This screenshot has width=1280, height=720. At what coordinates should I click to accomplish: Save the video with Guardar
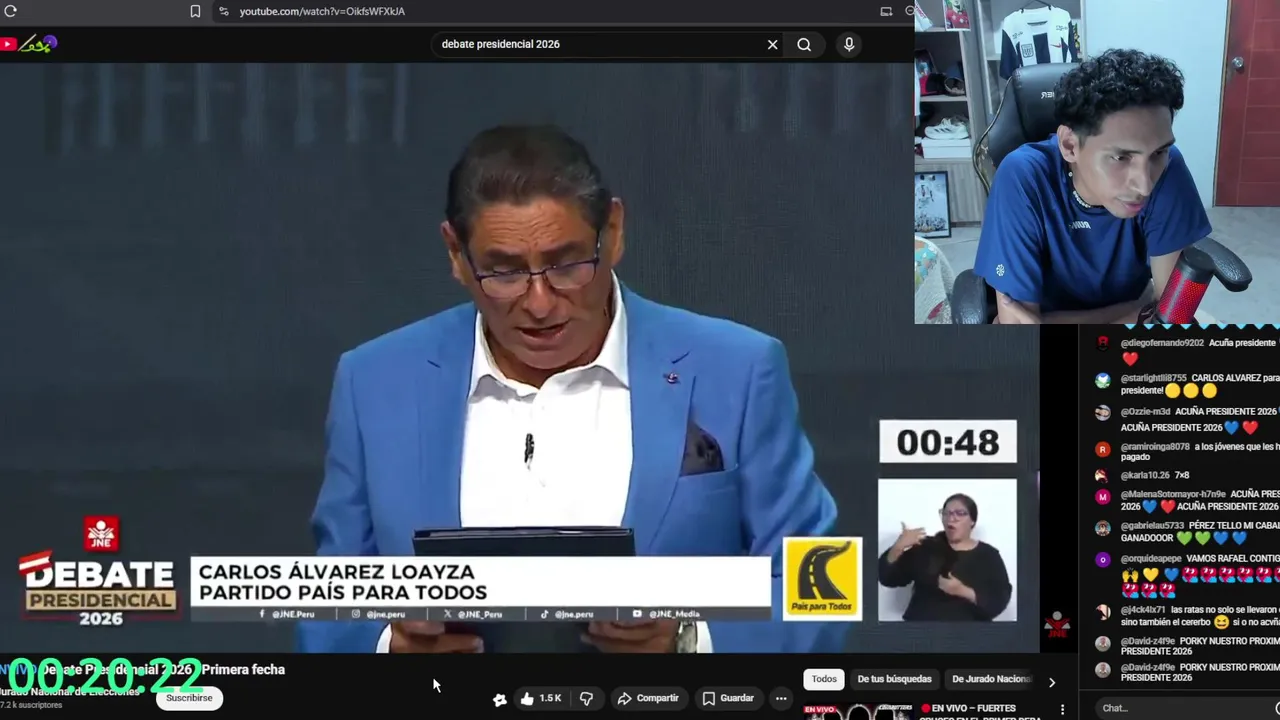(x=728, y=698)
